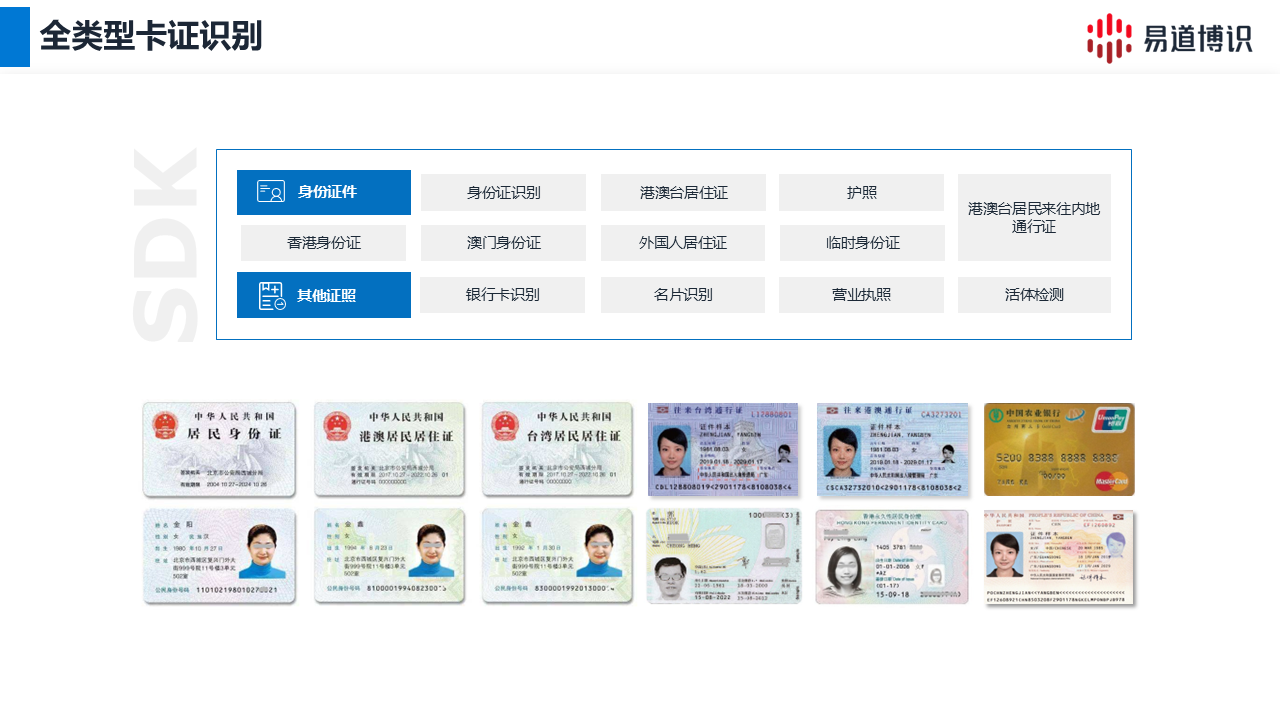
Task: Click the Hong Kong Permanent Identity Card image
Action: click(892, 557)
